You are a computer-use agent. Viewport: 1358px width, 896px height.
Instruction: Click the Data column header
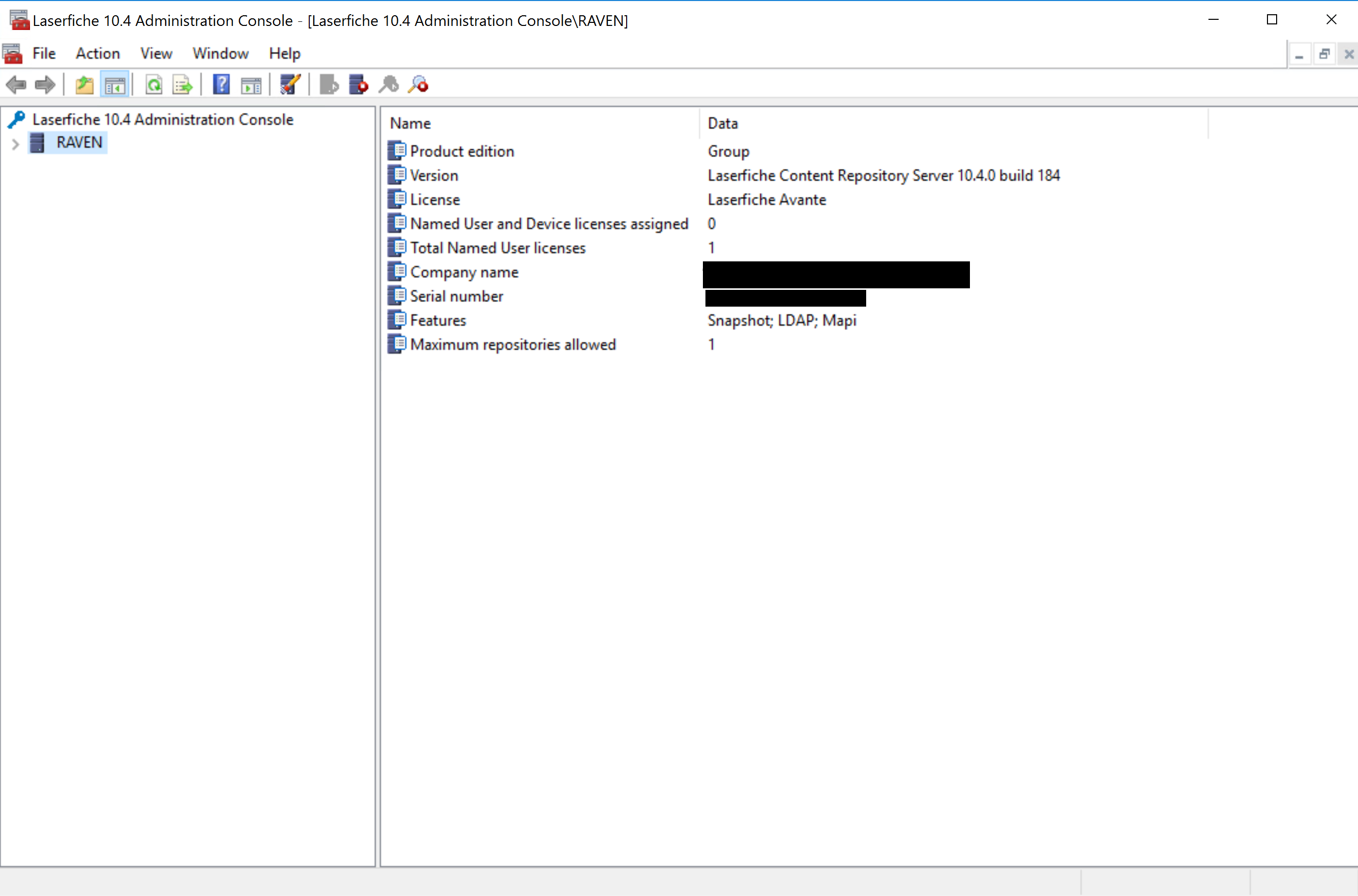[x=722, y=124]
